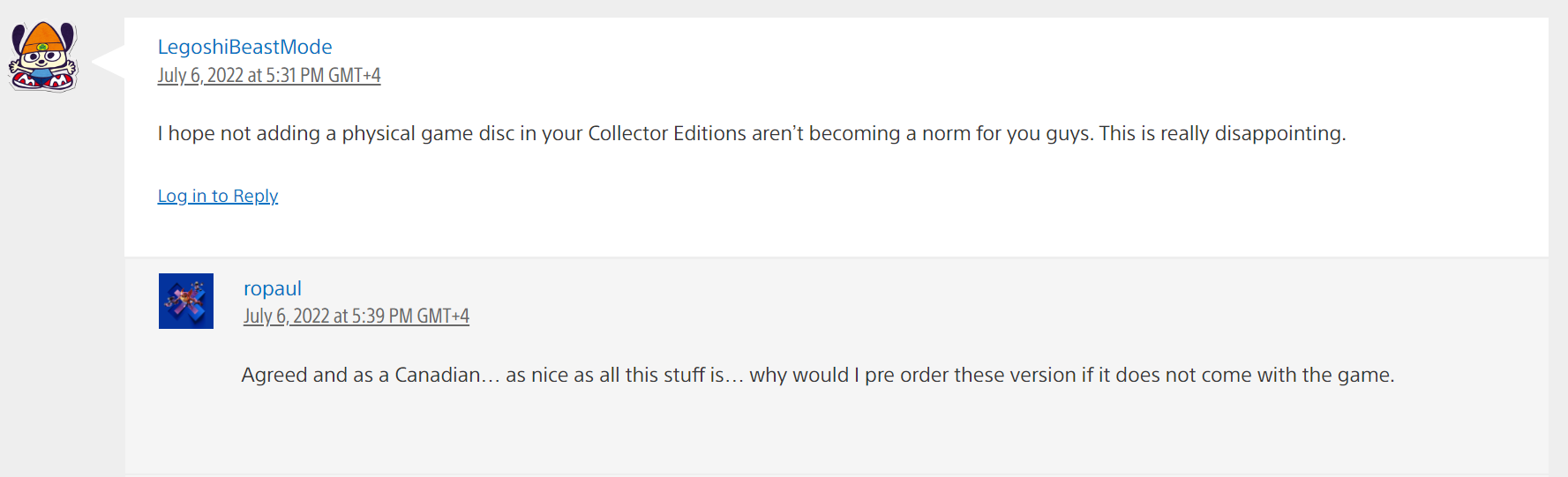Click the words "Collector Editions" in comment
1568x477 pixels.
667,133
